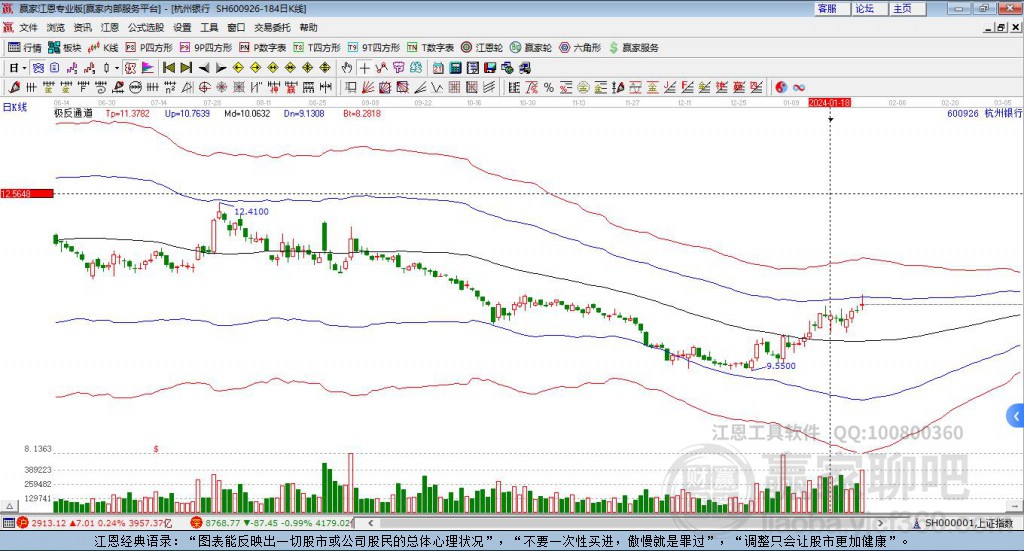
Task: Open the 文件 menu
Action: point(28,27)
